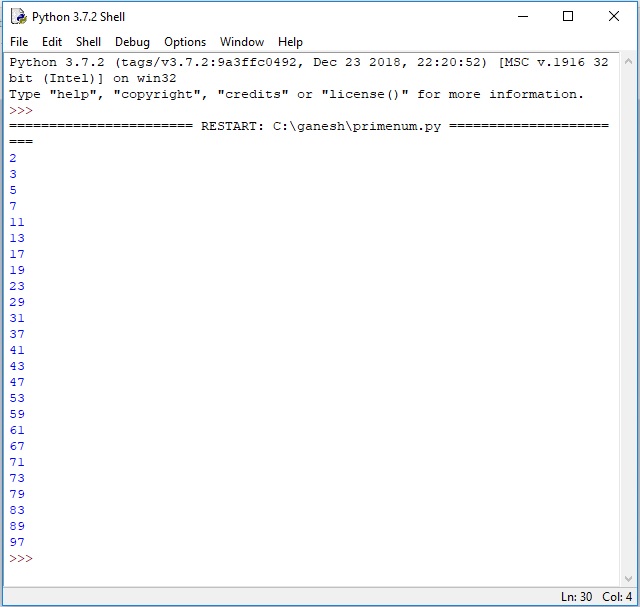Click the scrollbar down arrow
This screenshot has height=607, width=640.
[628, 578]
